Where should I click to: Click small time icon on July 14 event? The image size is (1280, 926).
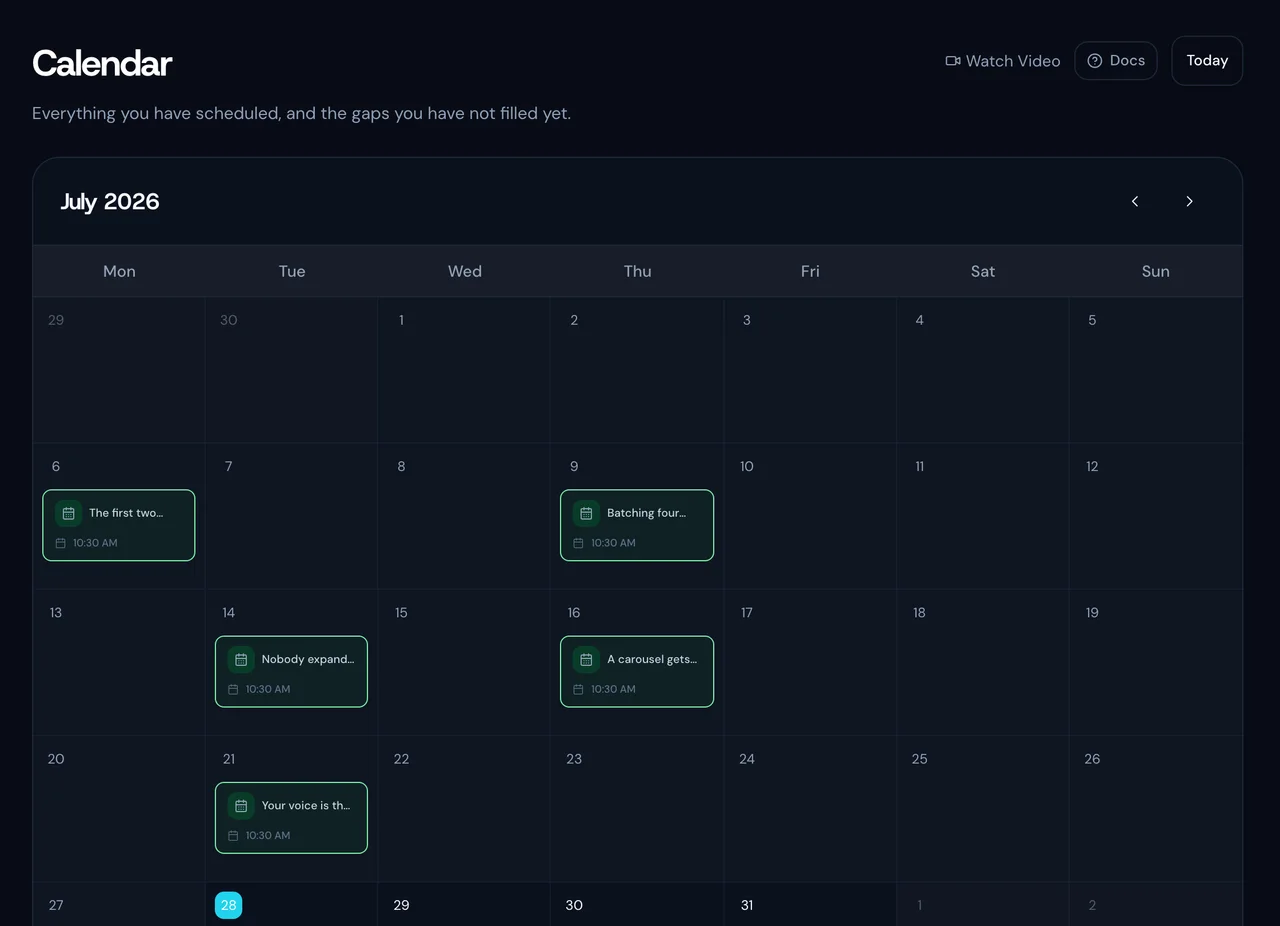[x=233, y=689]
